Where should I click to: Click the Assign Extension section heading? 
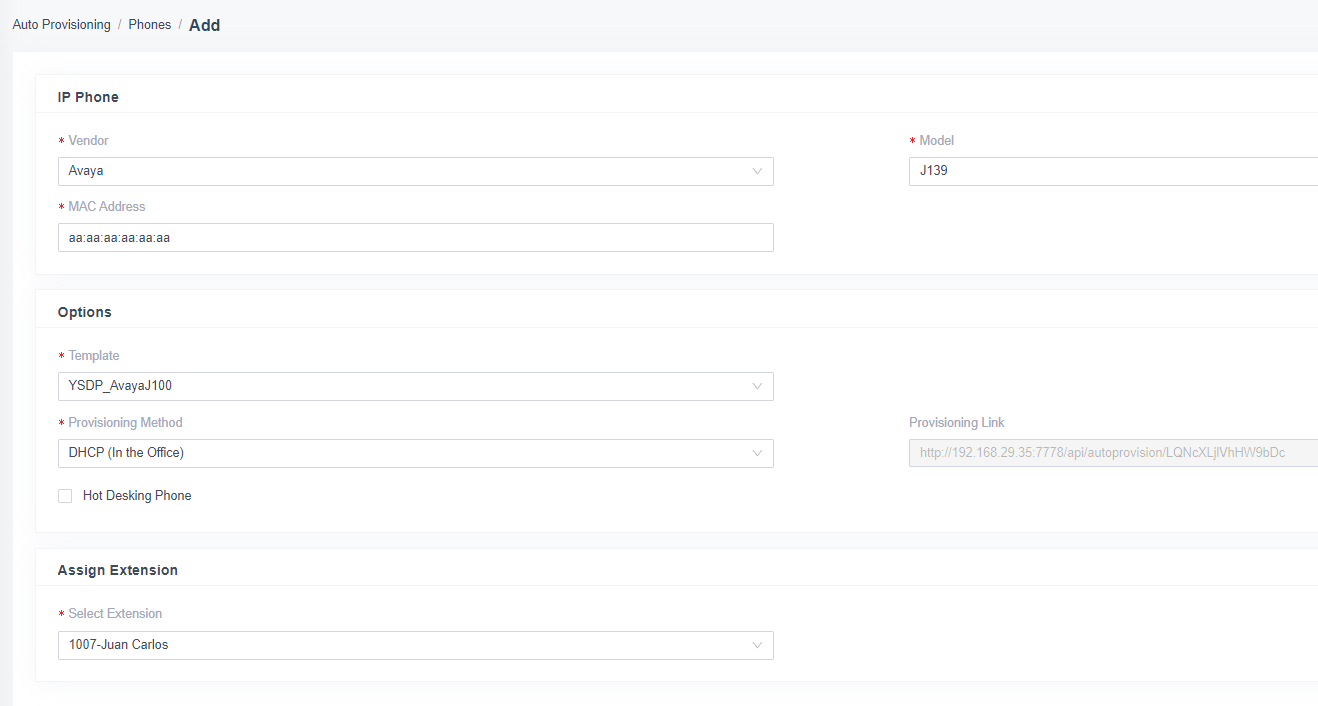(x=118, y=570)
